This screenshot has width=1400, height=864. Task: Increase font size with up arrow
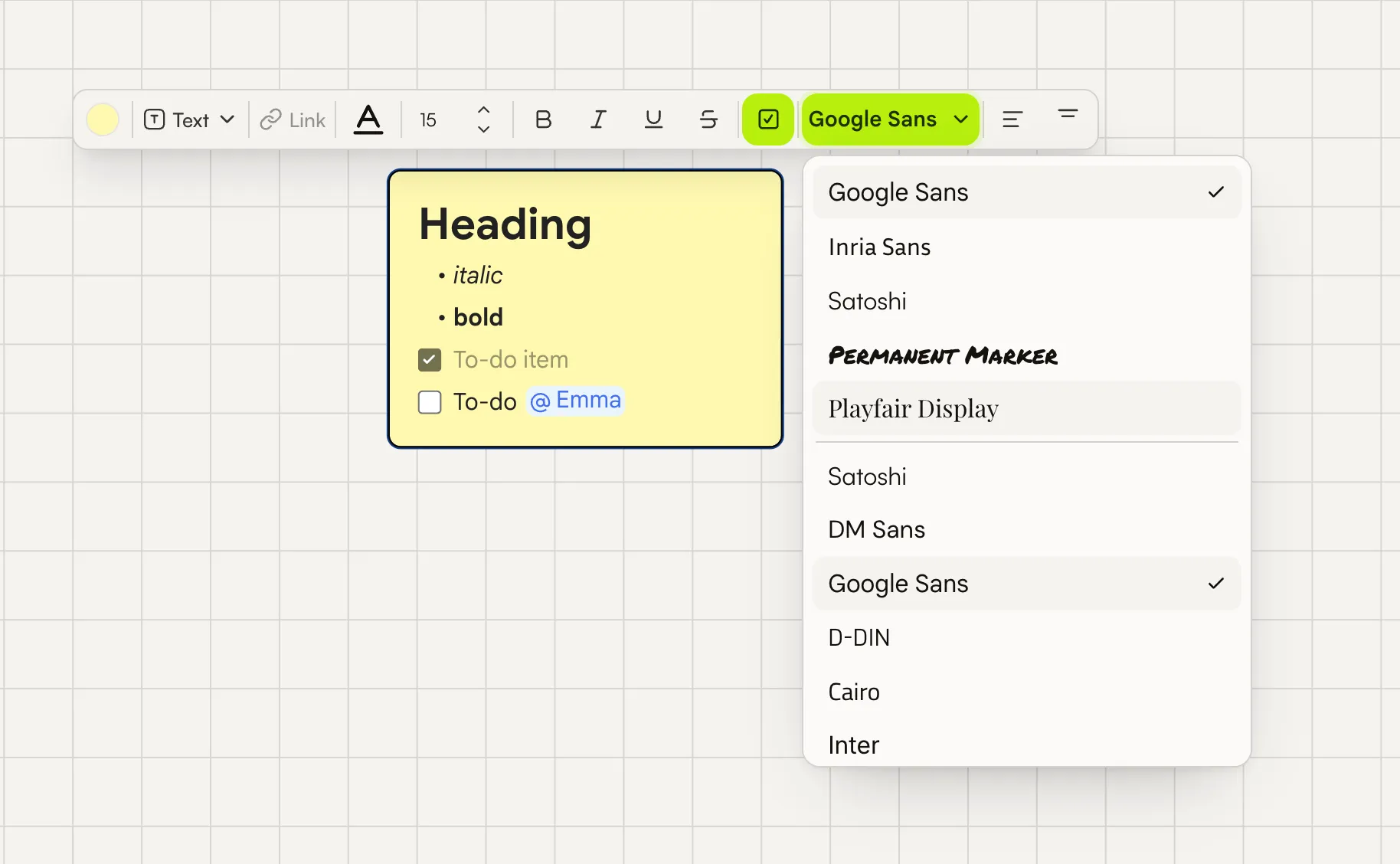click(483, 110)
